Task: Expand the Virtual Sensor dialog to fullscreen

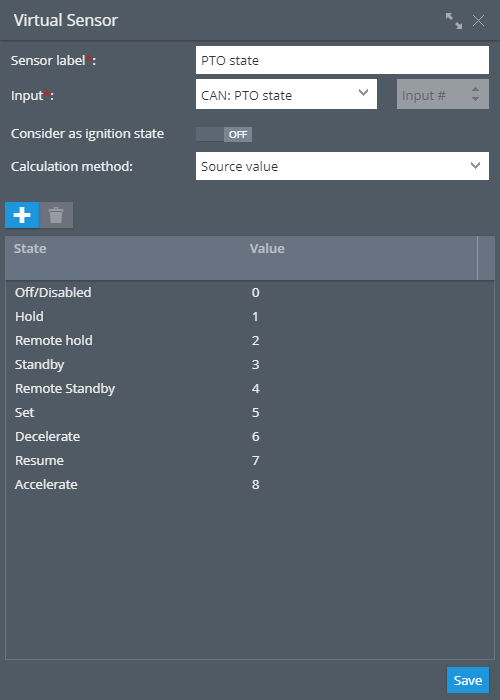Action: [454, 21]
